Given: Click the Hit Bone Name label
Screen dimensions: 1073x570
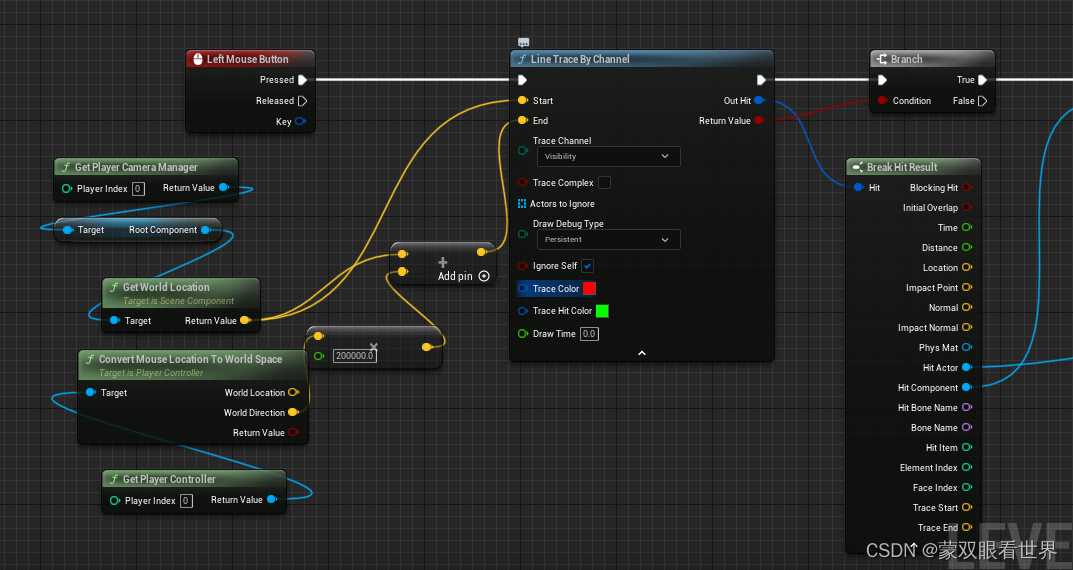Looking at the screenshot, I should click(928, 408).
